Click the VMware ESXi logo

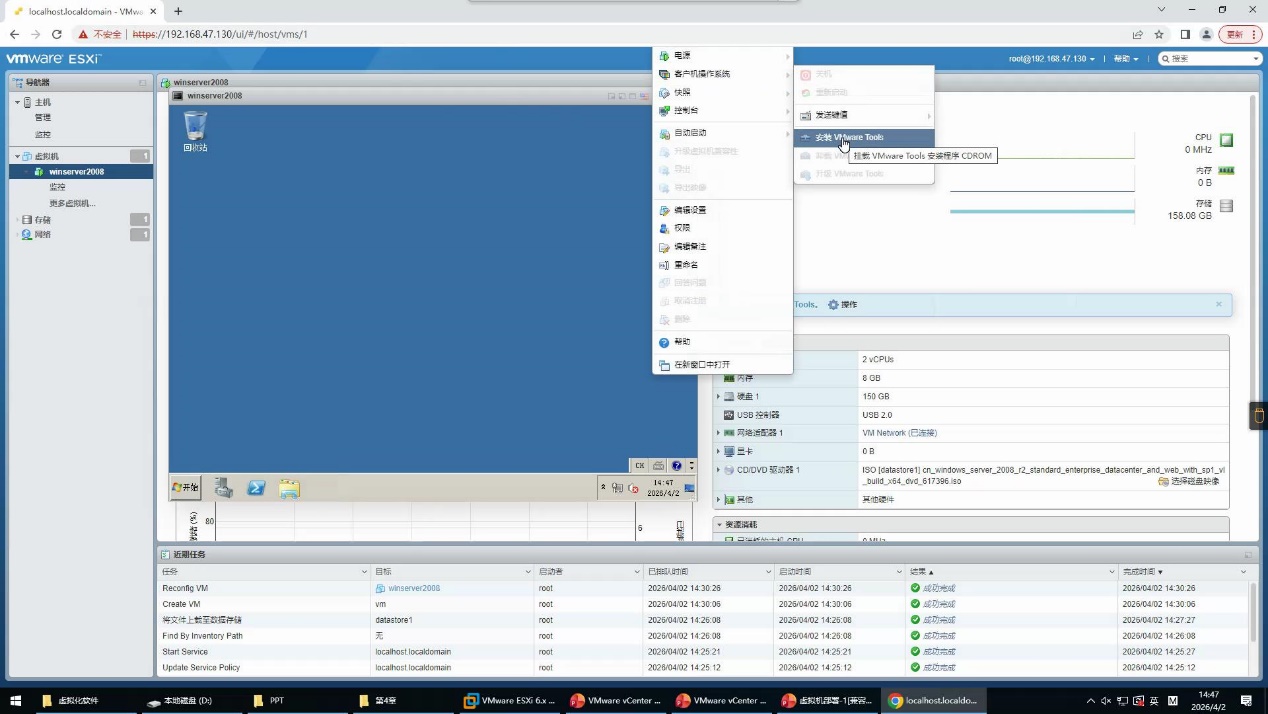[54, 59]
